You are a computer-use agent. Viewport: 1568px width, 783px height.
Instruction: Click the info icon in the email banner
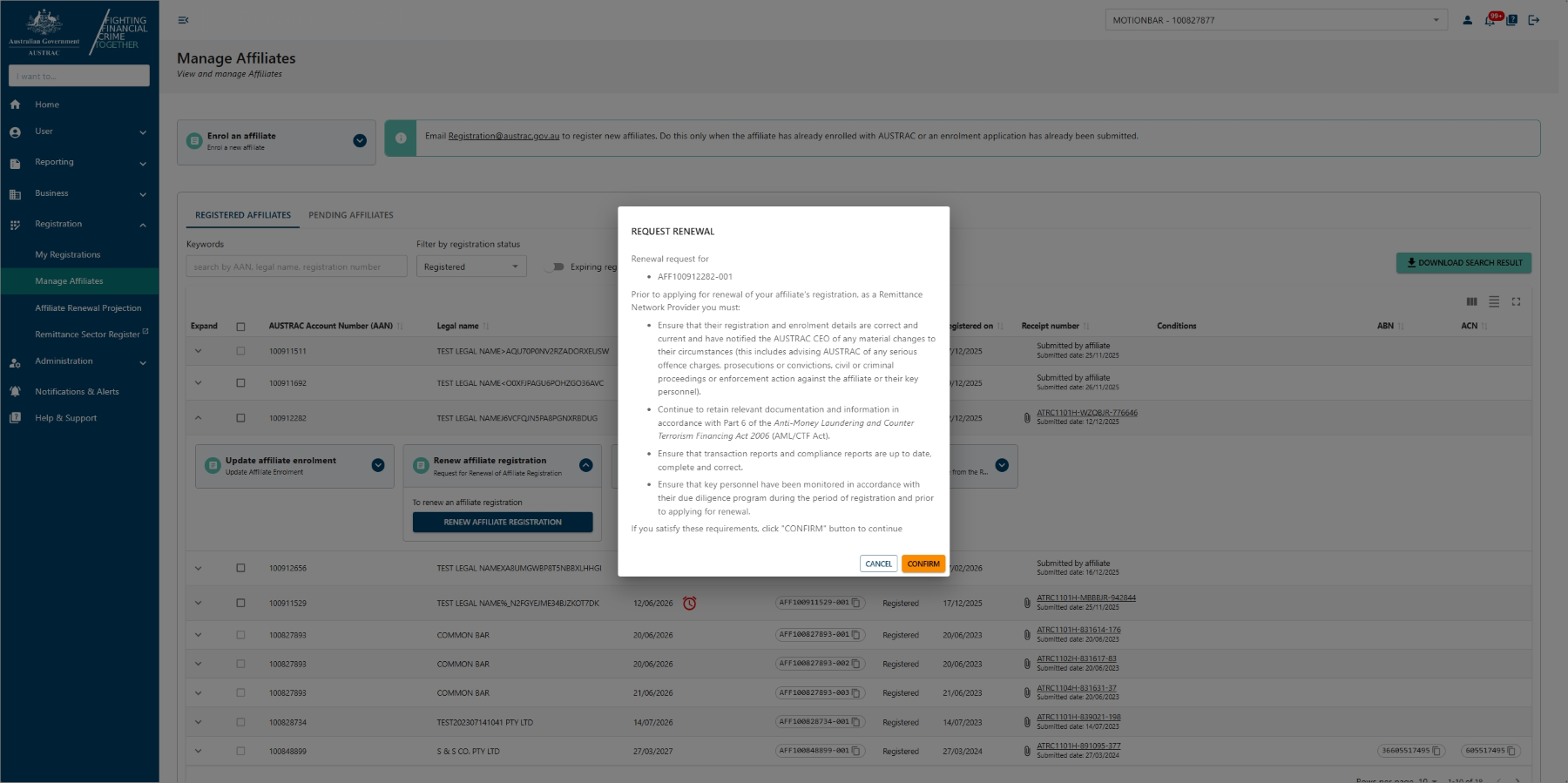coord(401,138)
